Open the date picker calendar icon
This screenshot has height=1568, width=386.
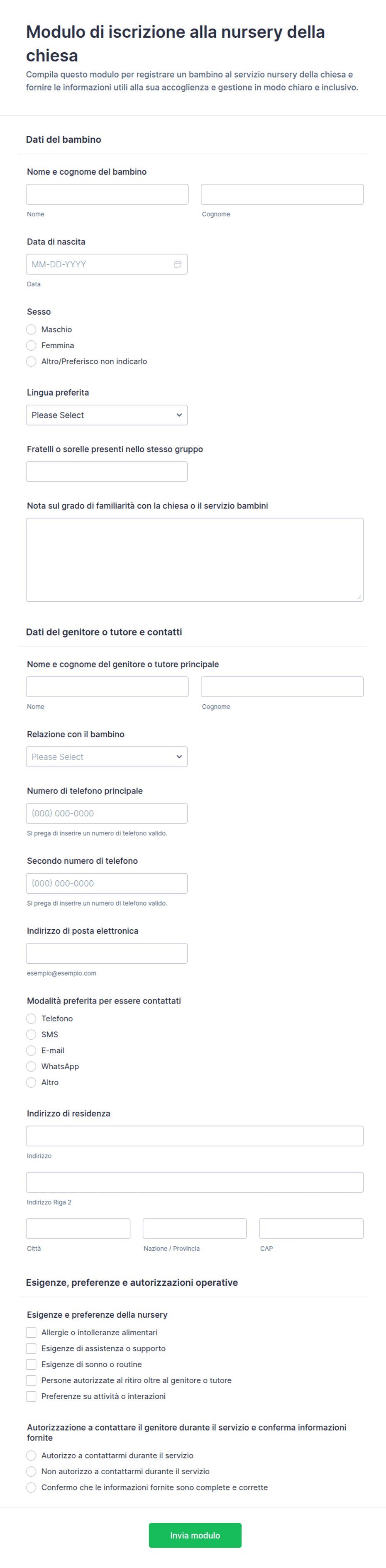point(178,264)
